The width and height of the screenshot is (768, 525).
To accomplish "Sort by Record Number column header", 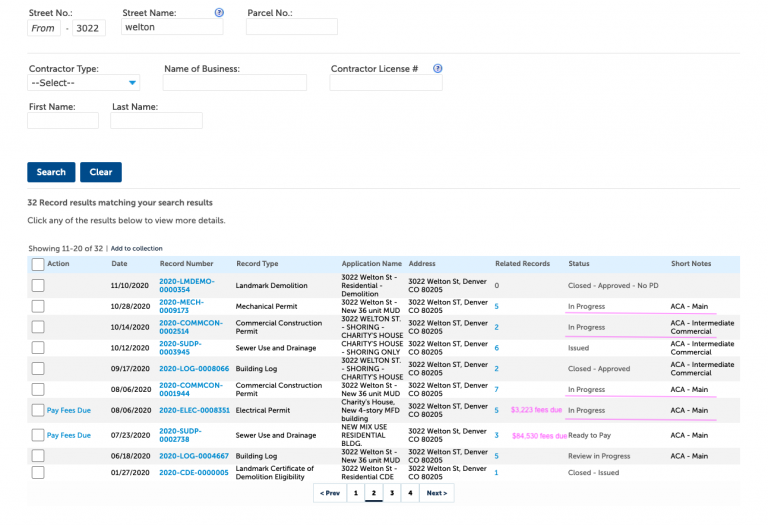I will coord(186,263).
